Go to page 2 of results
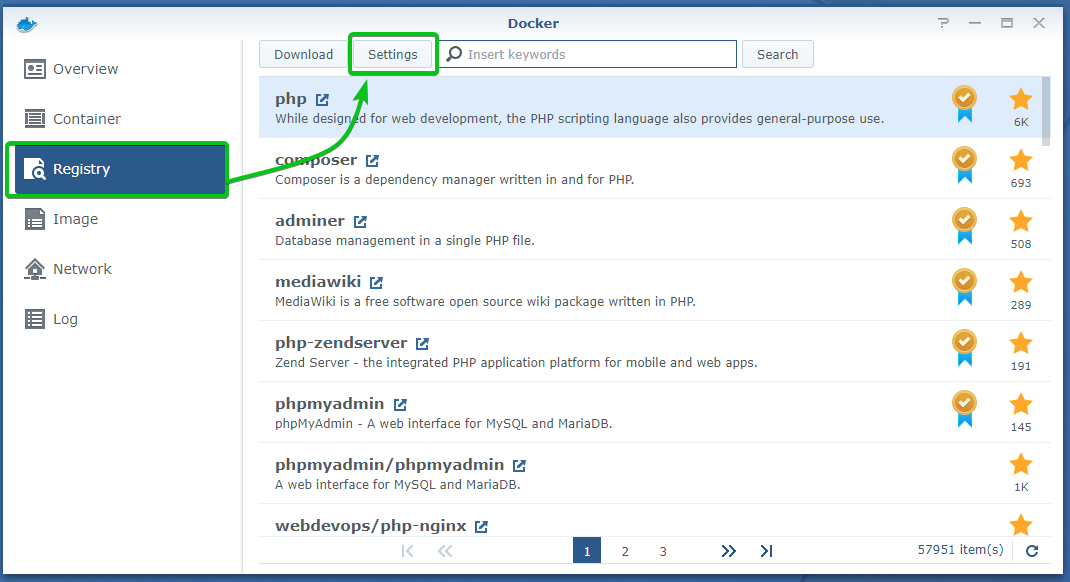This screenshot has width=1070, height=582. [x=625, y=551]
